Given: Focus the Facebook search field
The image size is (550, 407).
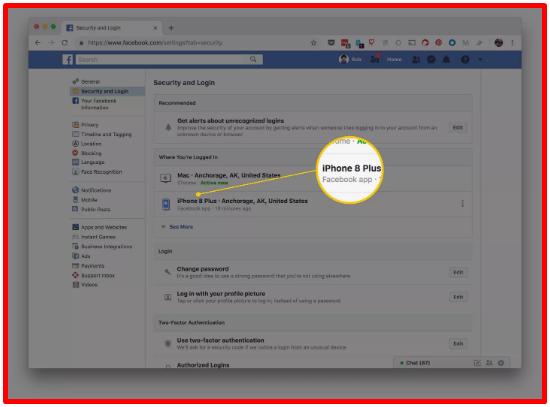Looking at the screenshot, I should (168, 59).
